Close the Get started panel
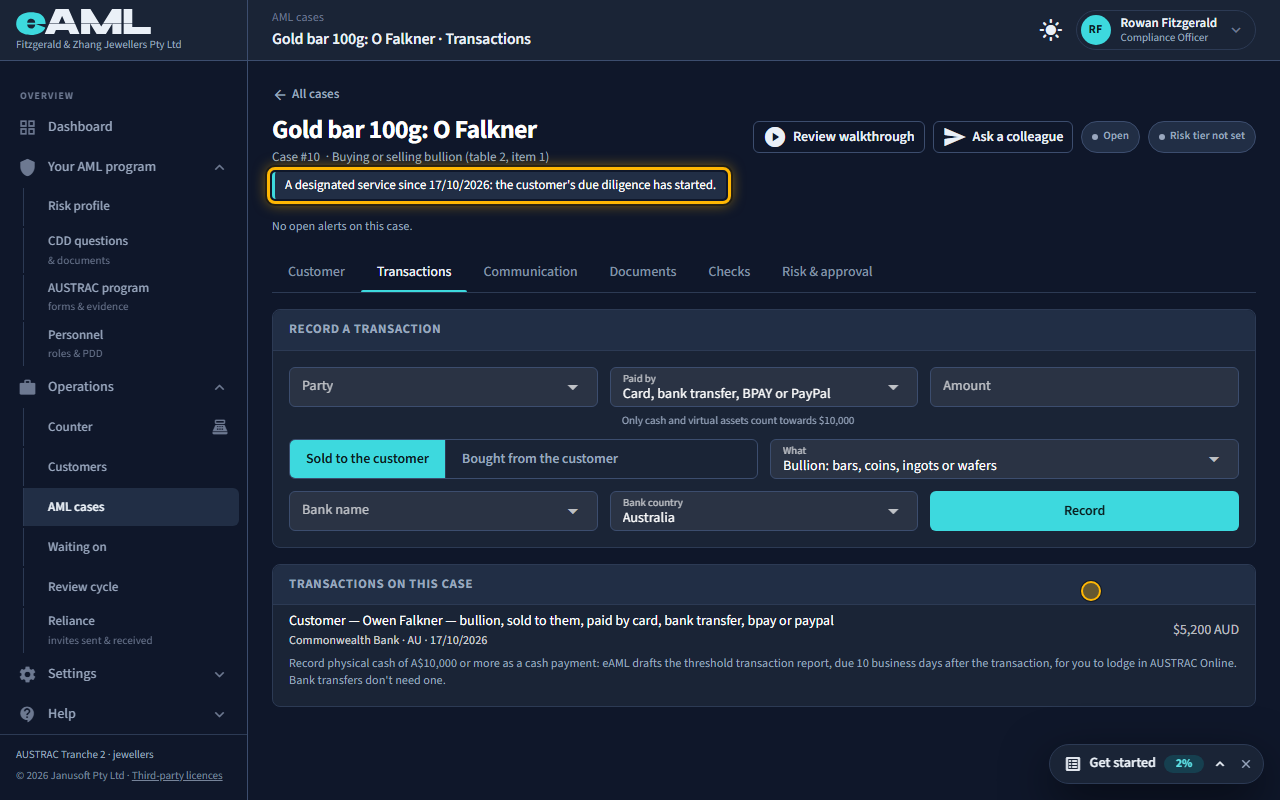Image resolution: width=1280 pixels, height=800 pixels. tap(1246, 764)
